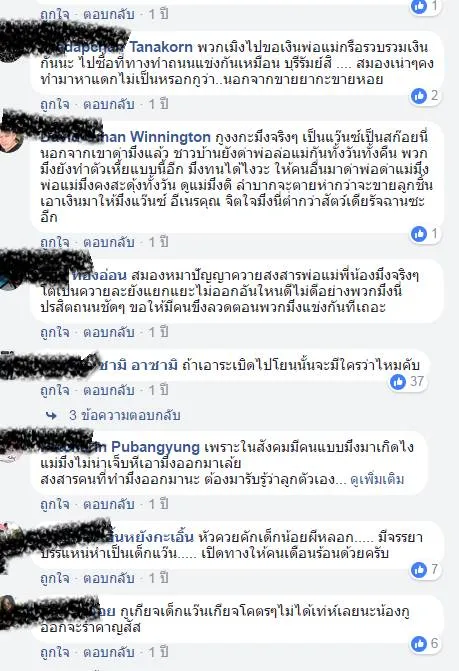Click ตอบกลับ under the bomb comment with 37 likes
Image resolution: width=459 pixels, height=671 pixels.
[109, 390]
